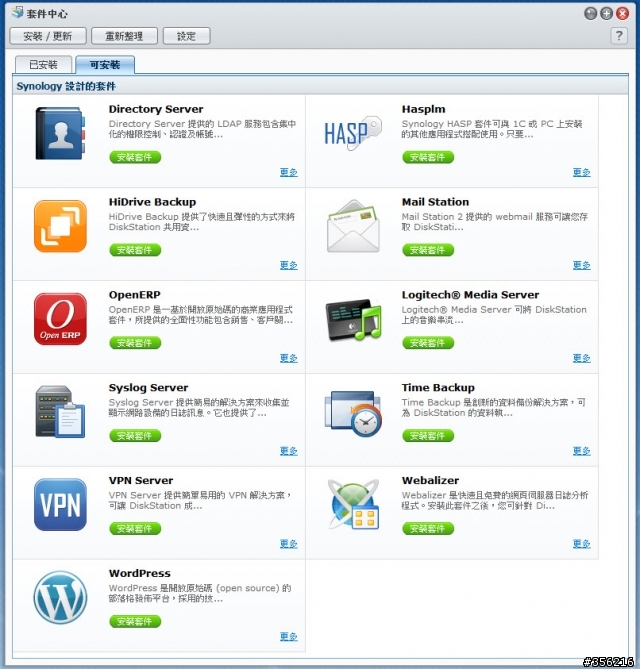
Task: Open 更多 link for Logitech Media Server
Action: (582, 358)
